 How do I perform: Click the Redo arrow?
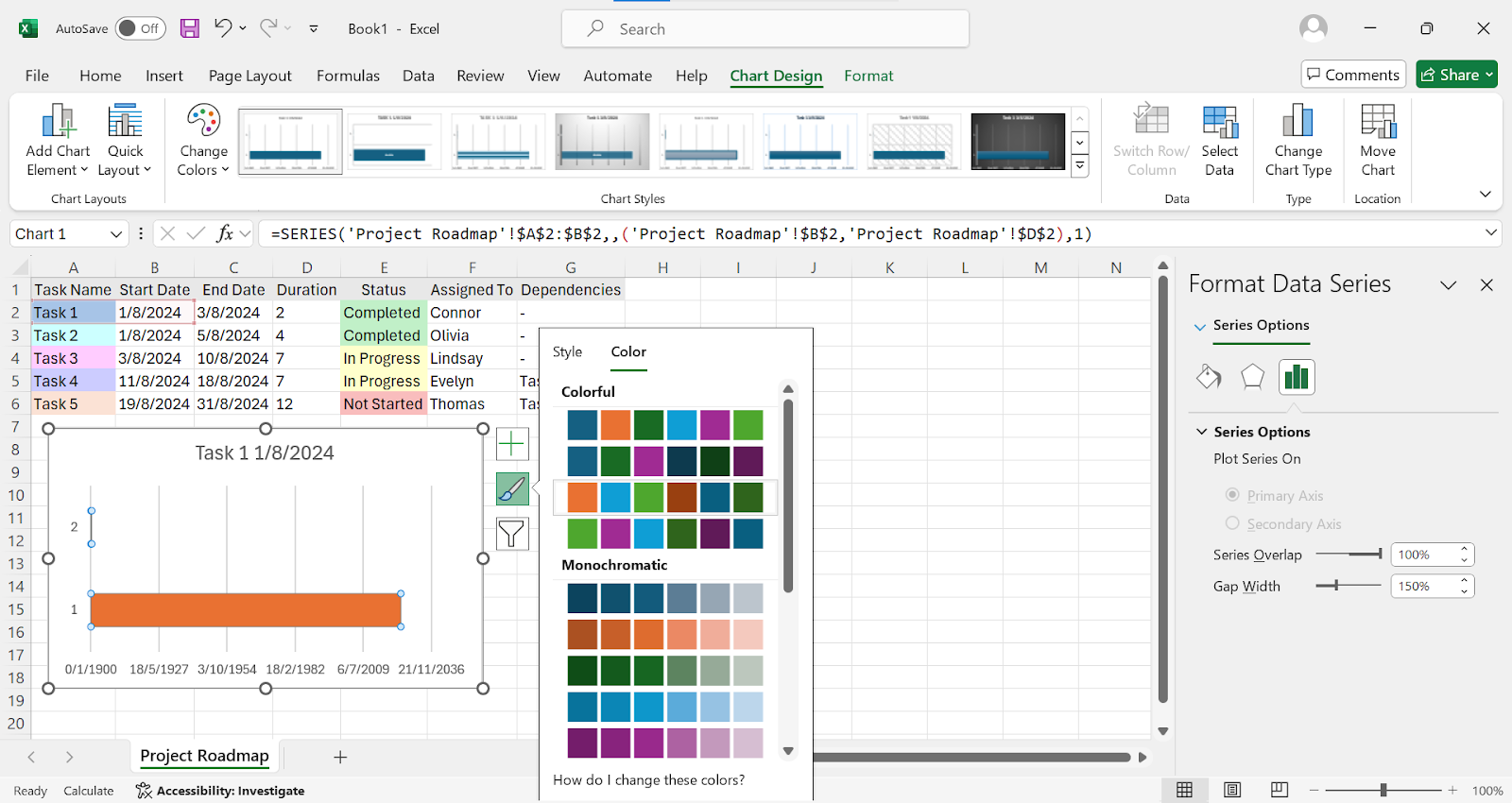[x=269, y=28]
